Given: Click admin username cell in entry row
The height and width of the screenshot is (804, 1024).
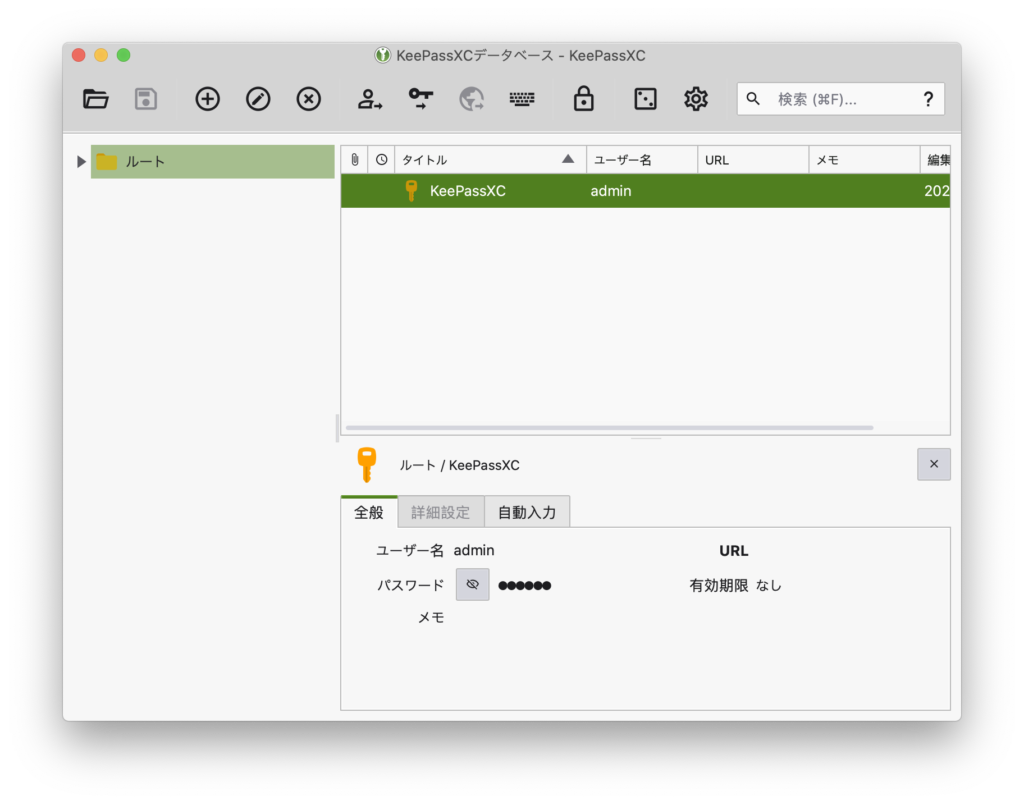Looking at the screenshot, I should 611,191.
